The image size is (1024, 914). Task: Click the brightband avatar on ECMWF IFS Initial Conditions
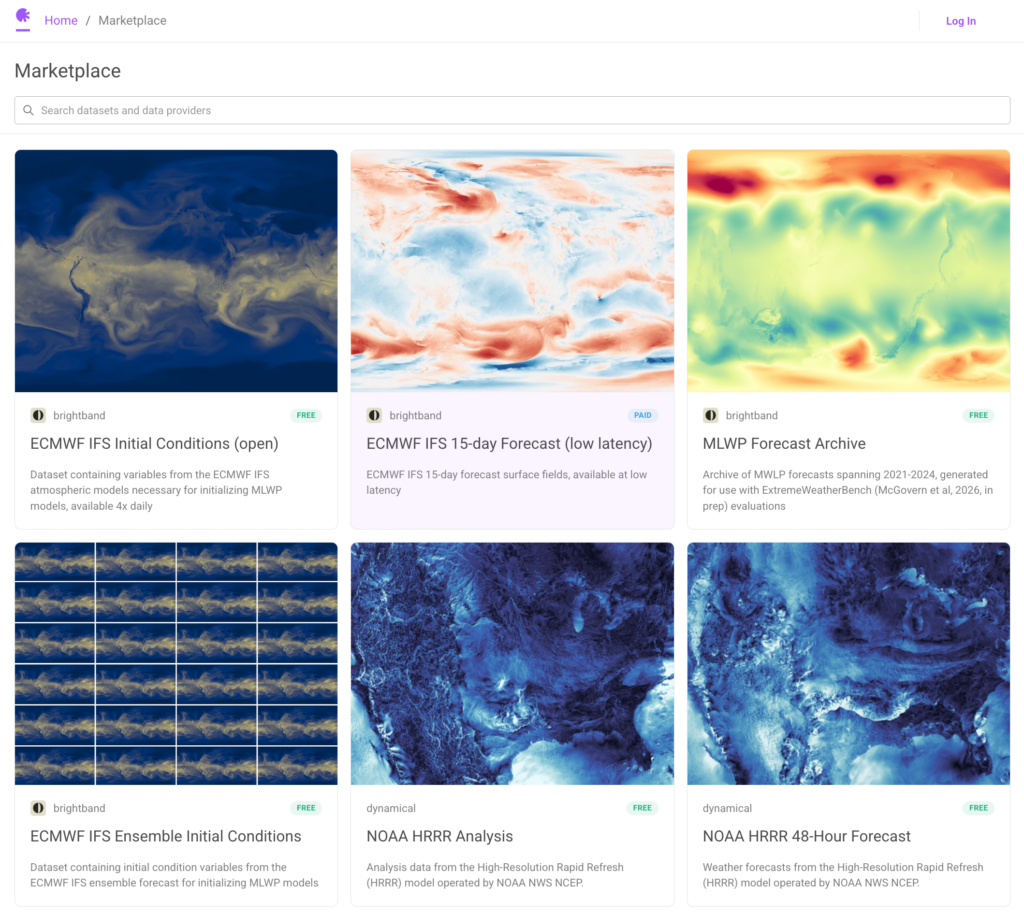click(37, 415)
